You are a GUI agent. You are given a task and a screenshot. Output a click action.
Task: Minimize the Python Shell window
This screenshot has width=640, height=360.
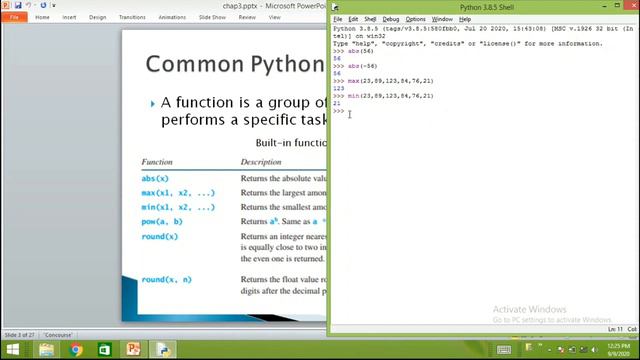604,6
